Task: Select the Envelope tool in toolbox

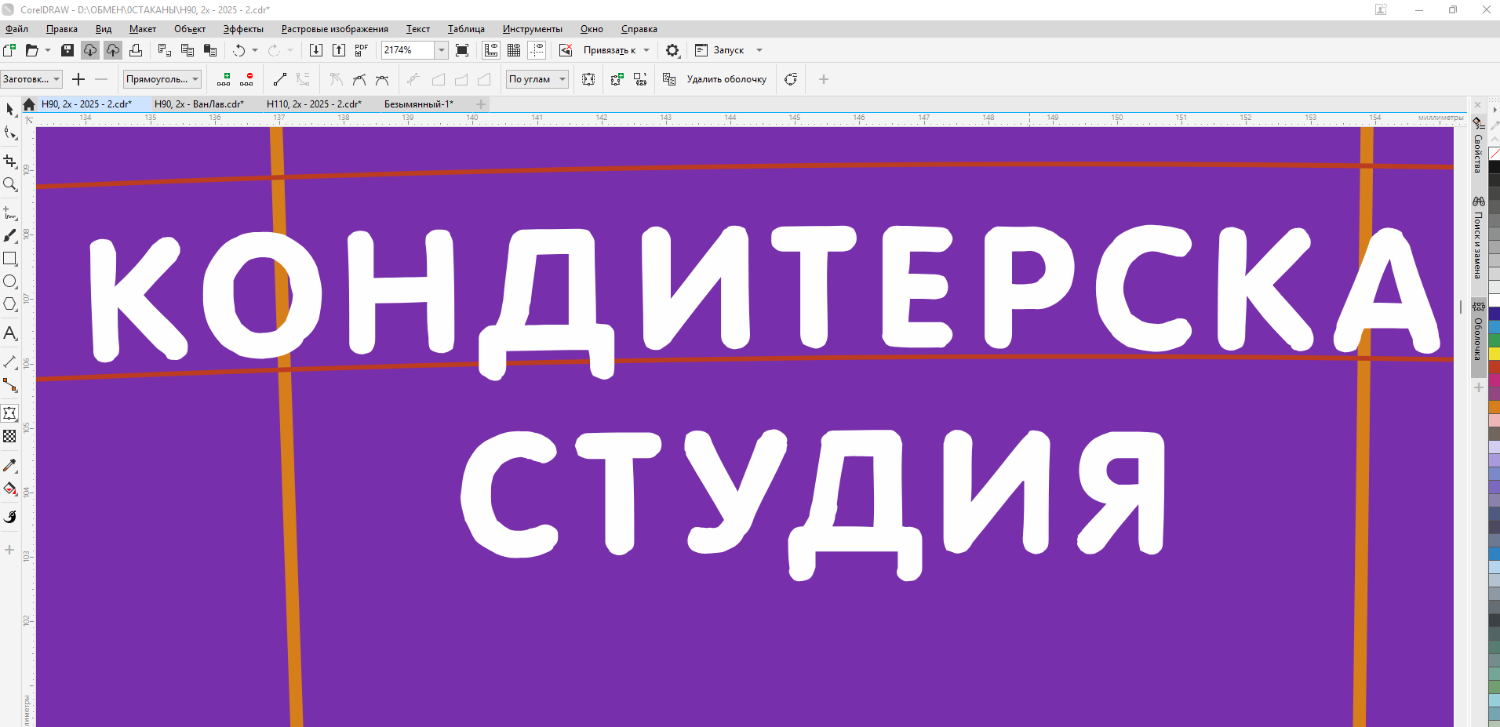Action: tap(10, 413)
